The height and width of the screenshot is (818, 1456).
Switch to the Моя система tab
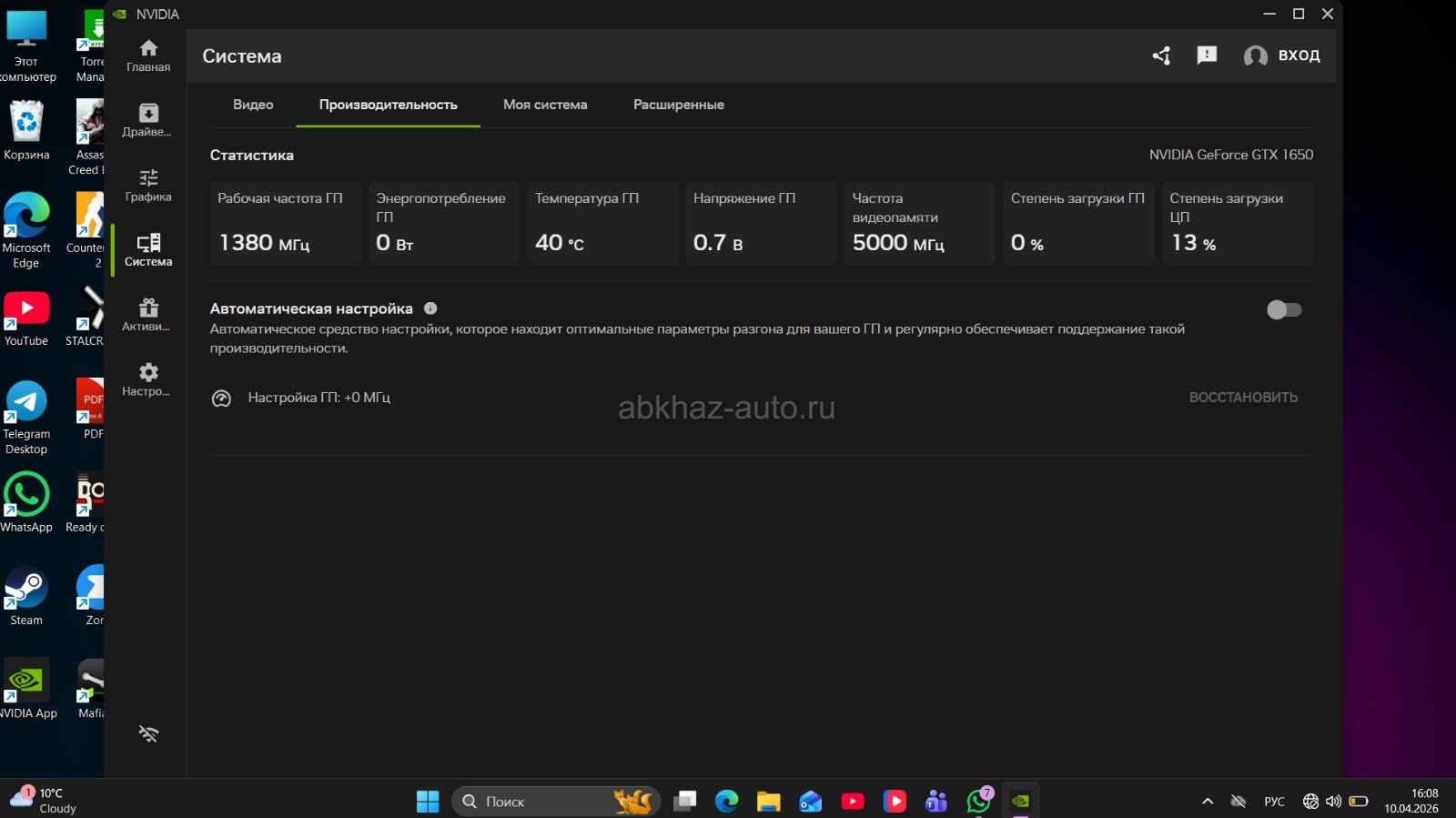(x=545, y=105)
